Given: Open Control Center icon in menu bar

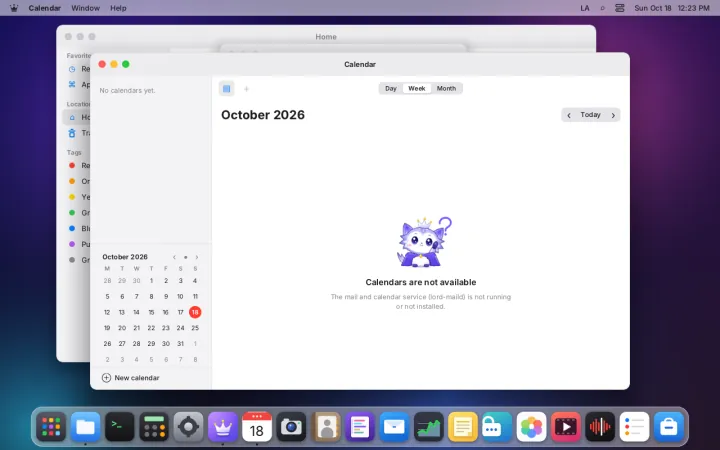Looking at the screenshot, I should coord(619,8).
